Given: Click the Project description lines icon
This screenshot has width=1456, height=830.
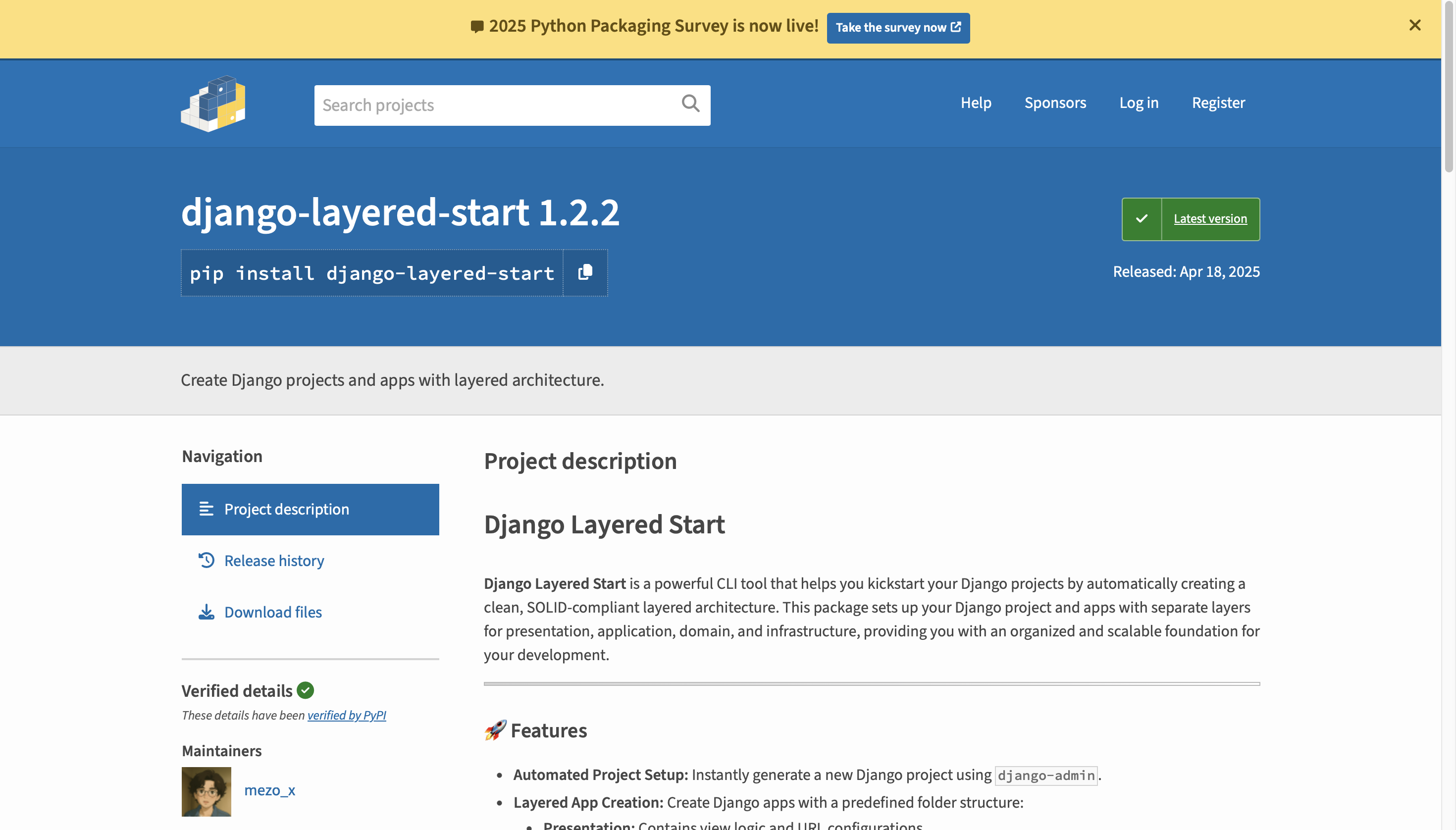Looking at the screenshot, I should [206, 509].
